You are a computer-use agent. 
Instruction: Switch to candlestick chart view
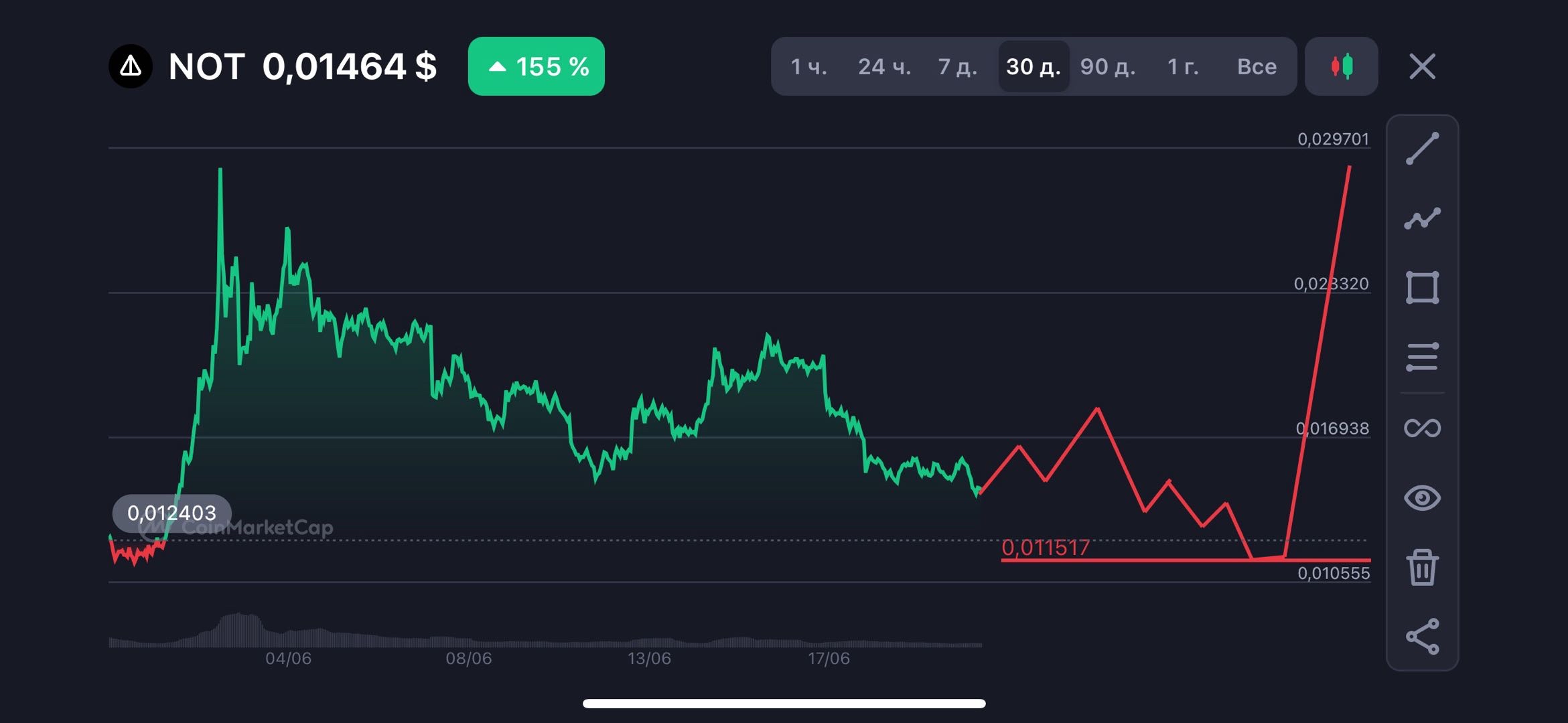[x=1342, y=66]
